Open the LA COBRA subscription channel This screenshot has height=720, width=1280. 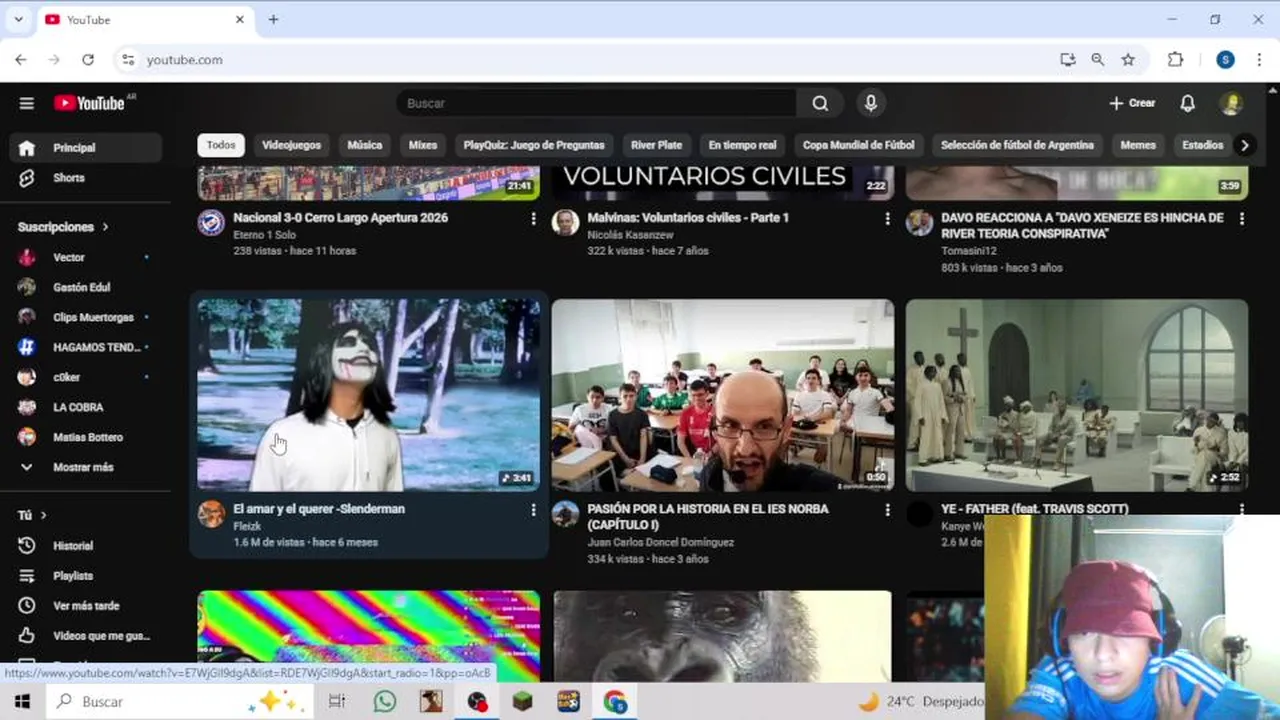(80, 407)
